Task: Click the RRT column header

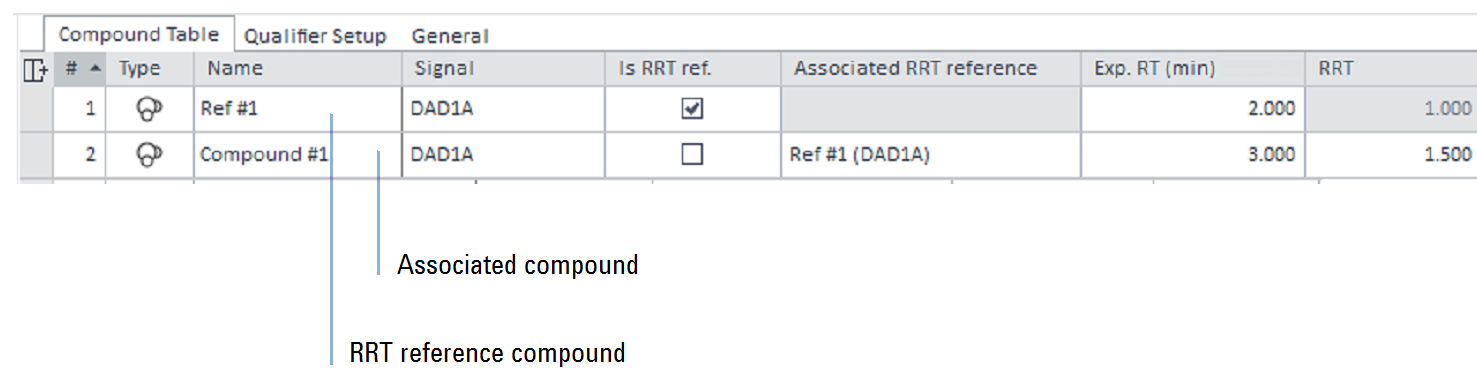Action: (x=1390, y=69)
